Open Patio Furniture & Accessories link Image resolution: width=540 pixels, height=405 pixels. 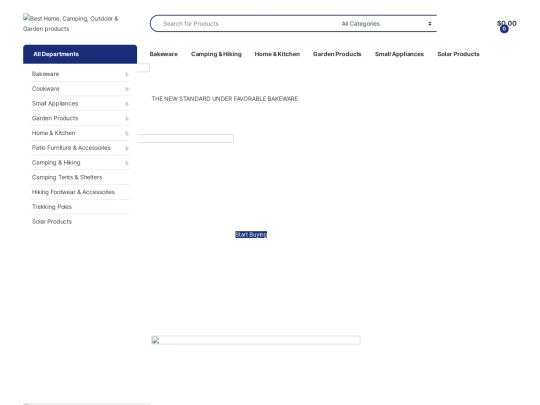tap(71, 148)
